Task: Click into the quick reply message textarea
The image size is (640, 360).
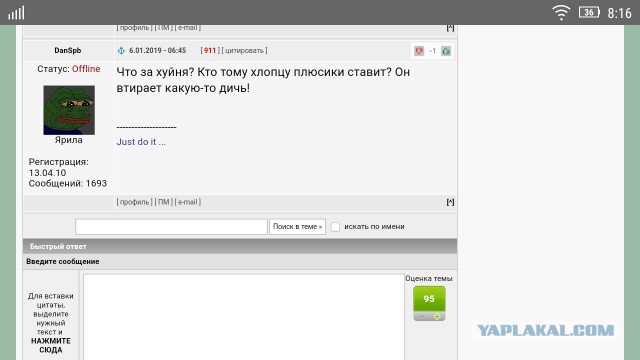Action: [x=244, y=317]
